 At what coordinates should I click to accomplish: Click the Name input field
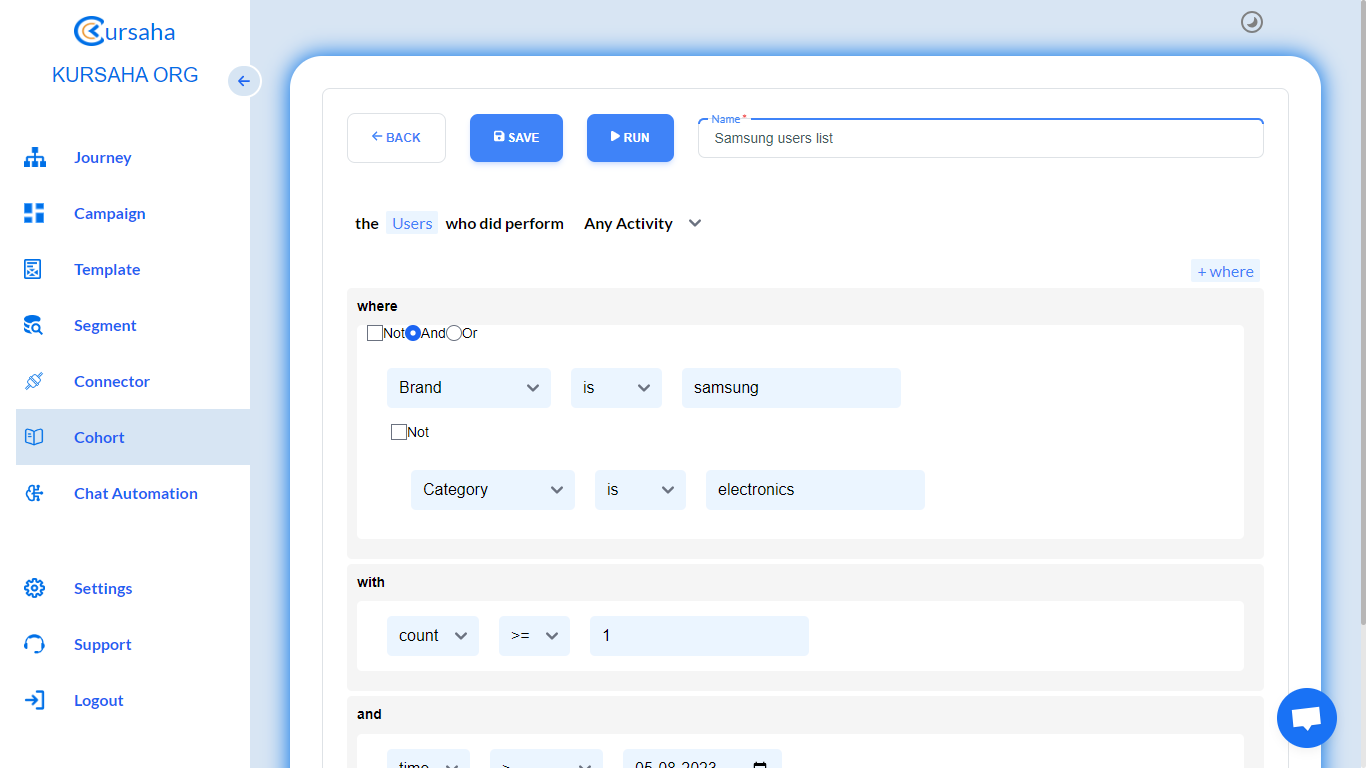[x=980, y=139]
